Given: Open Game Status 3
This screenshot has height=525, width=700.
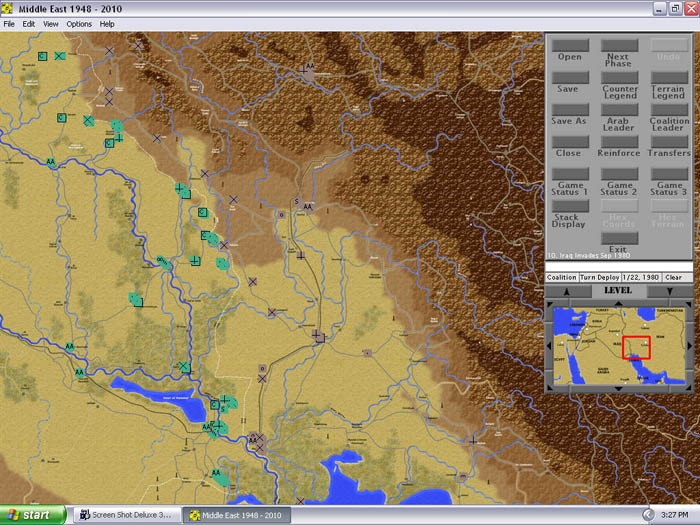Looking at the screenshot, I should point(669,174).
